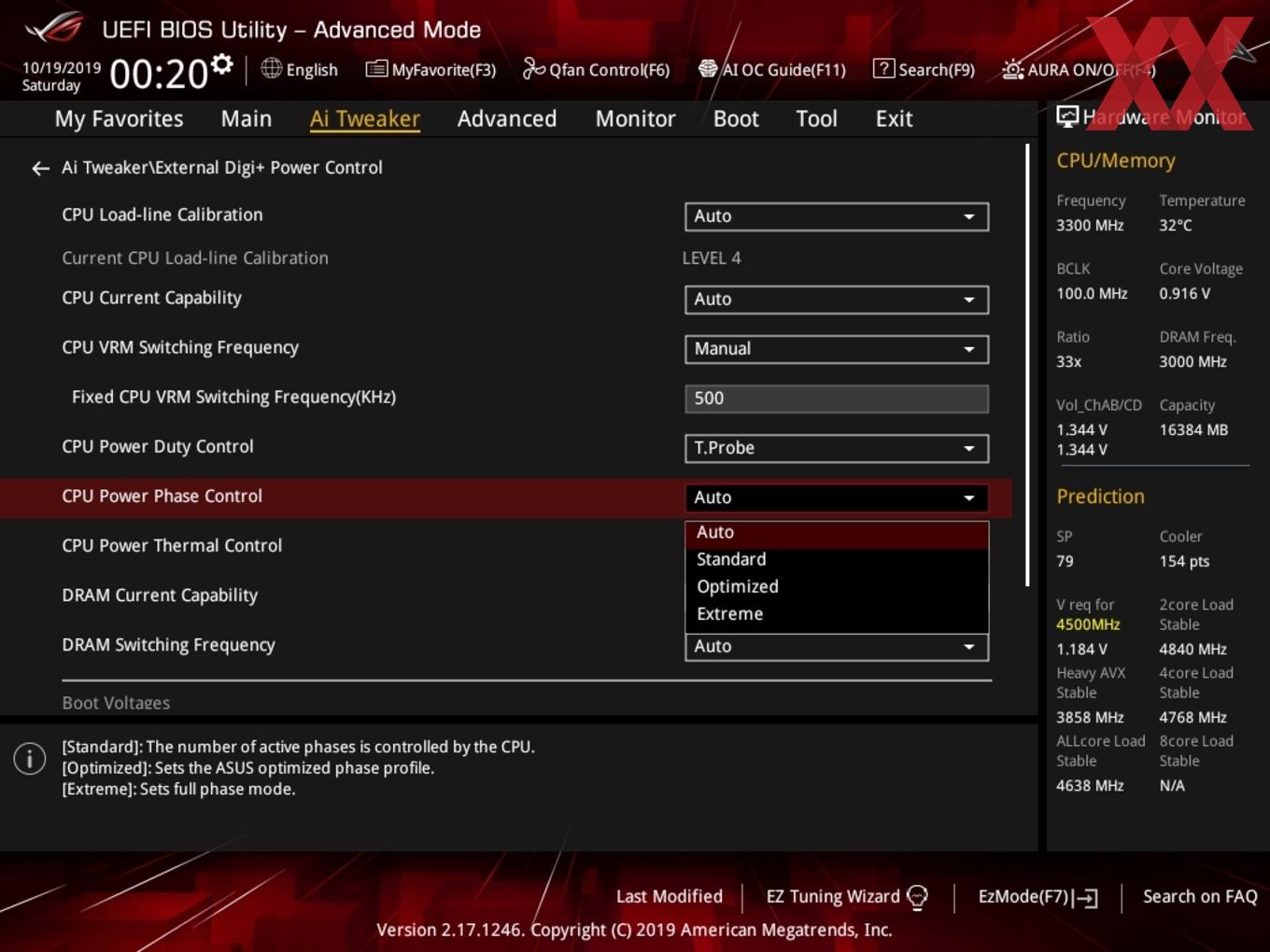The width and height of the screenshot is (1270, 952).
Task: Click the CPU Power Duty Control label
Action: [x=158, y=447]
